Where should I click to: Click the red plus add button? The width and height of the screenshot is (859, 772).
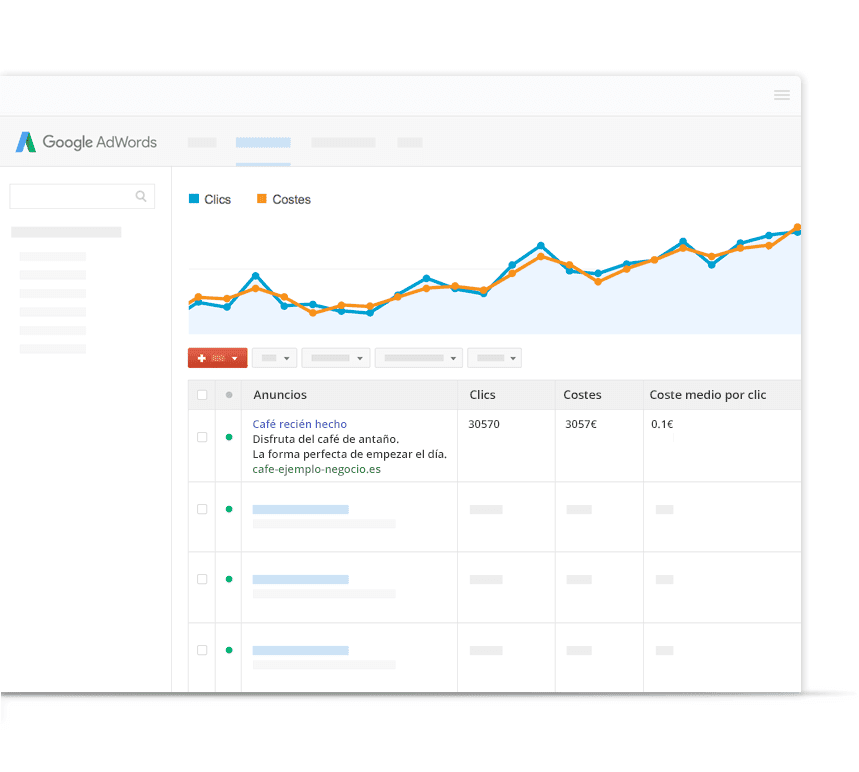[x=217, y=358]
